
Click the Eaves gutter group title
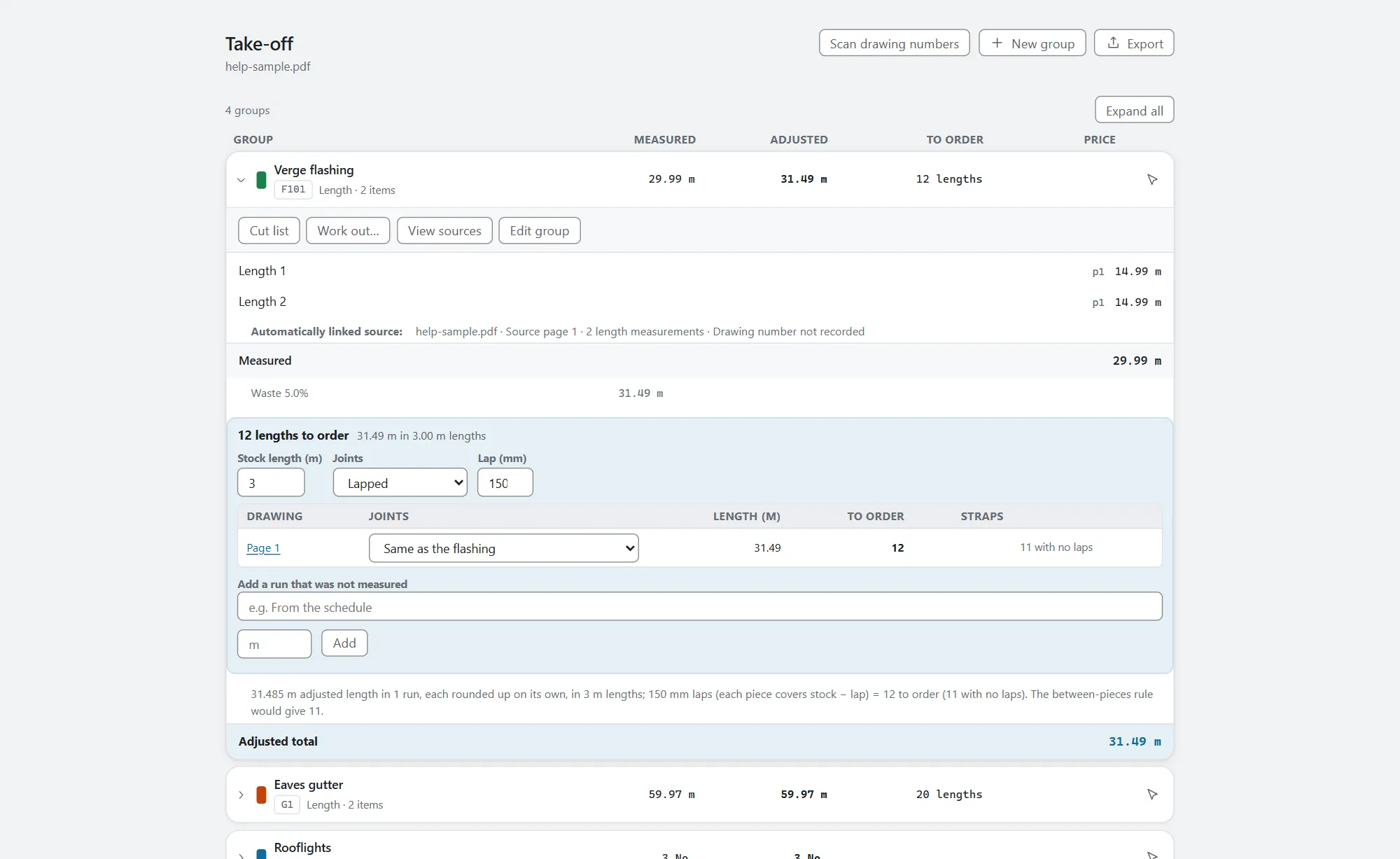308,785
